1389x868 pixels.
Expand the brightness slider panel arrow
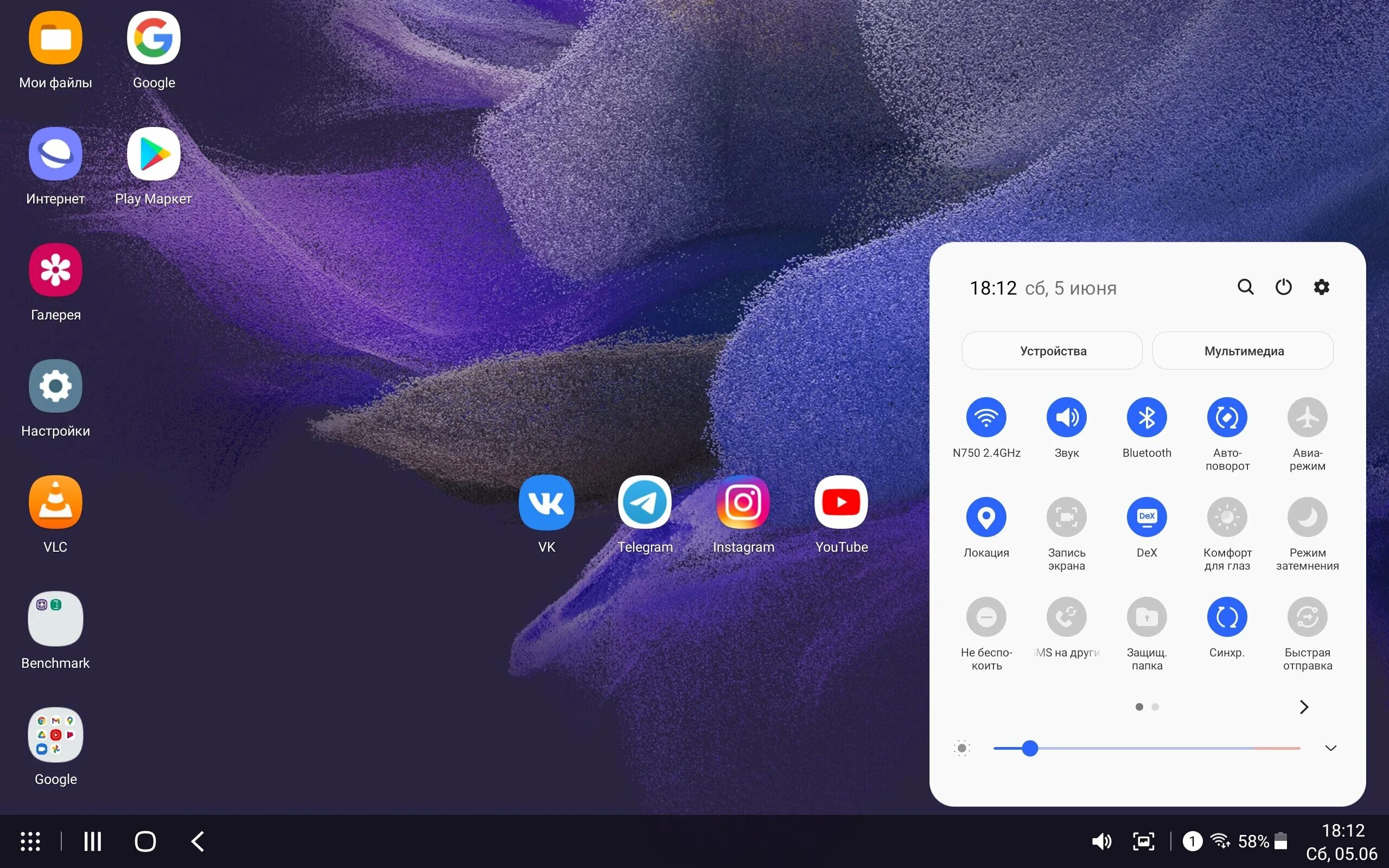[1332, 747]
